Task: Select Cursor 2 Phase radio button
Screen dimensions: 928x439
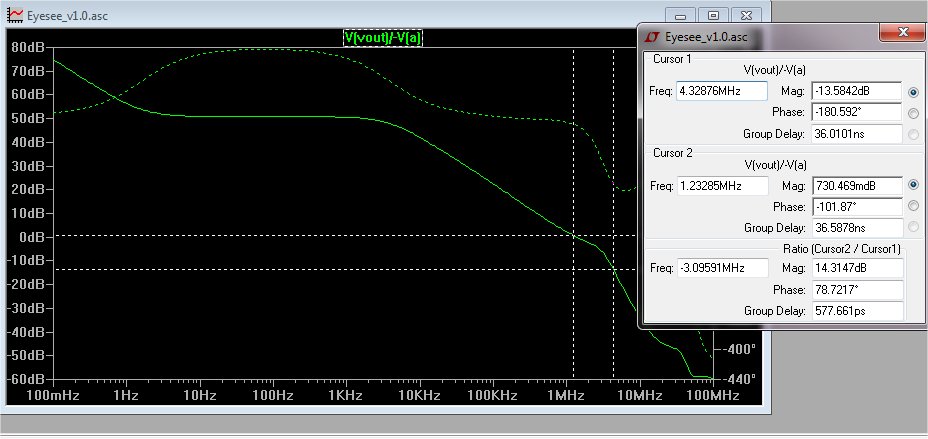Action: (914, 206)
